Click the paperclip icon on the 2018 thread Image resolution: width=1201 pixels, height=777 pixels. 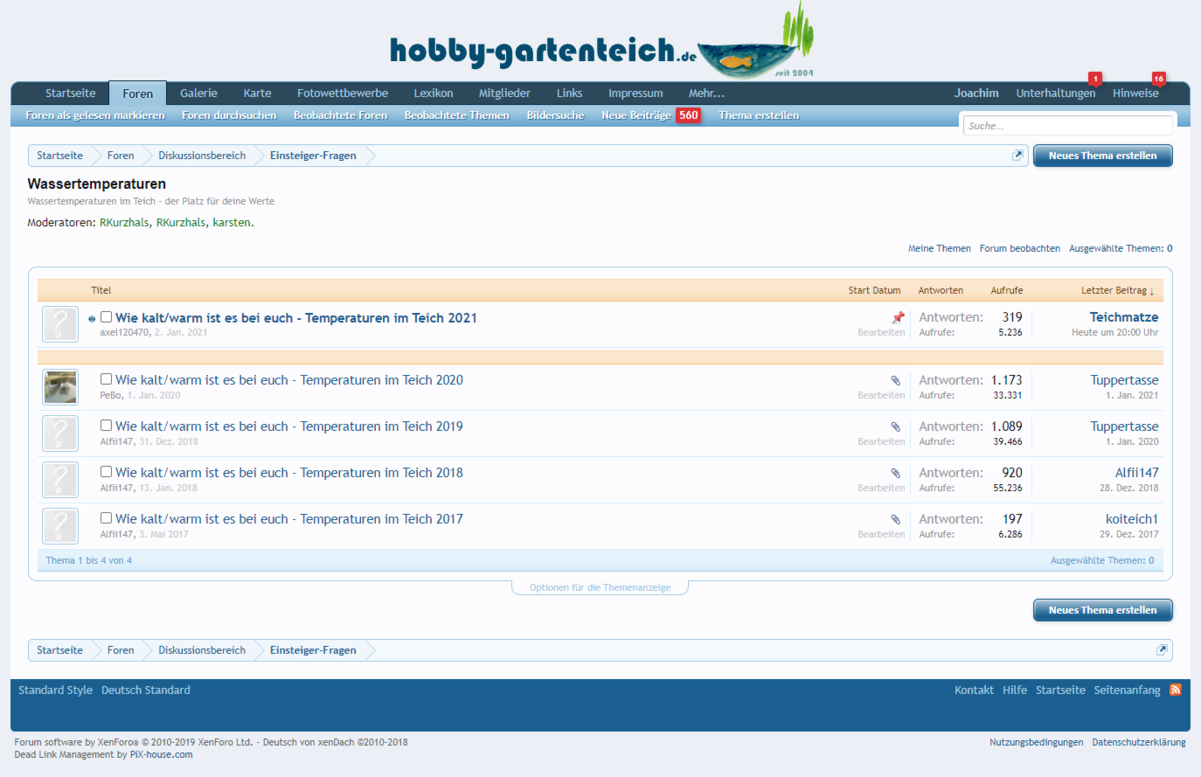(896, 473)
